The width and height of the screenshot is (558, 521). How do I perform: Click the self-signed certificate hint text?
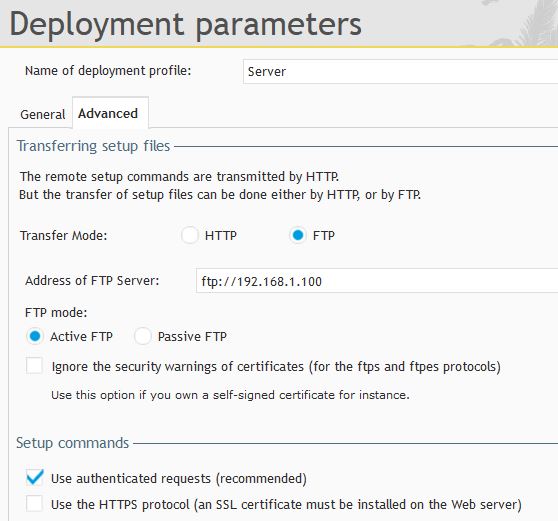point(230,395)
